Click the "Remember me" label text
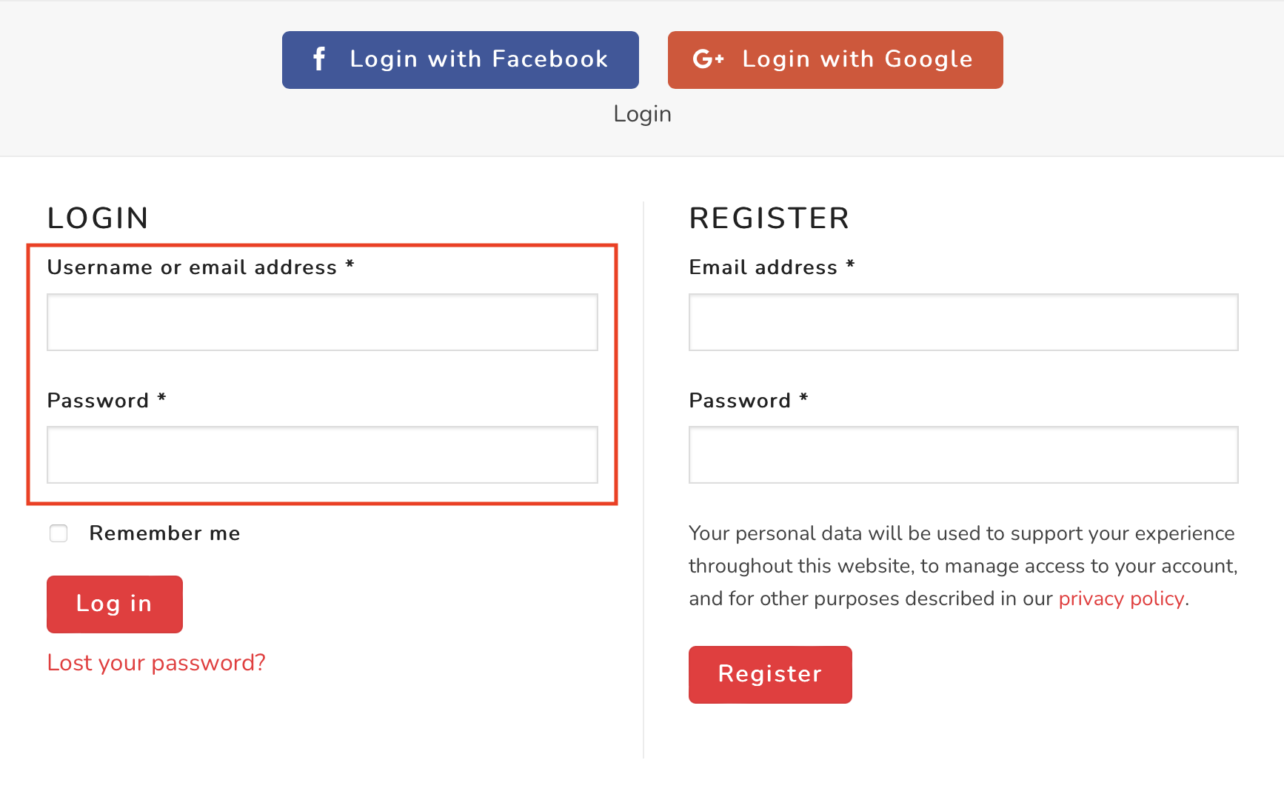Image resolution: width=1284 pixels, height=800 pixels. click(x=164, y=533)
